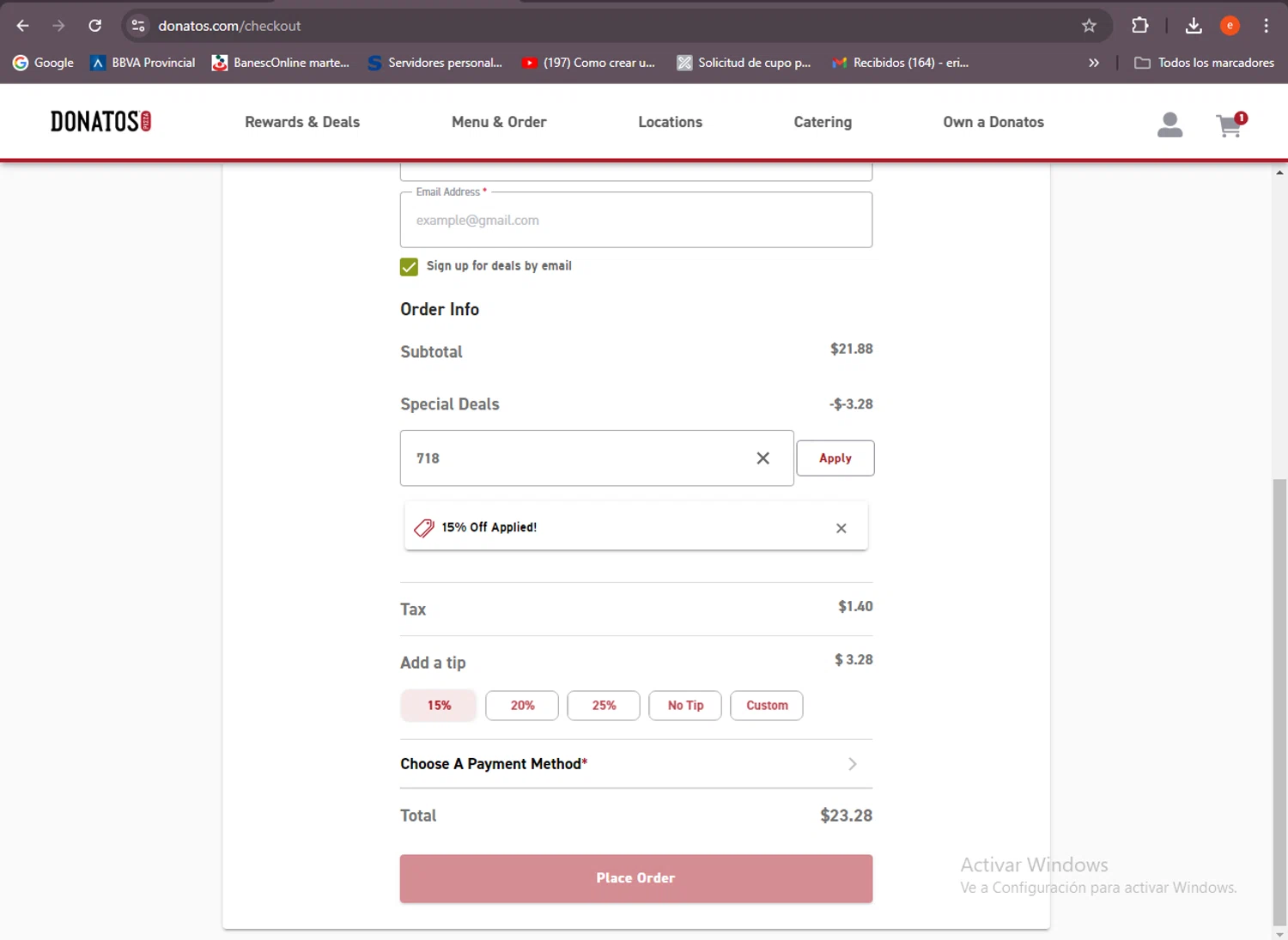Click the Donatos logo
Screen dimensions: 1288x940
pos(100,122)
